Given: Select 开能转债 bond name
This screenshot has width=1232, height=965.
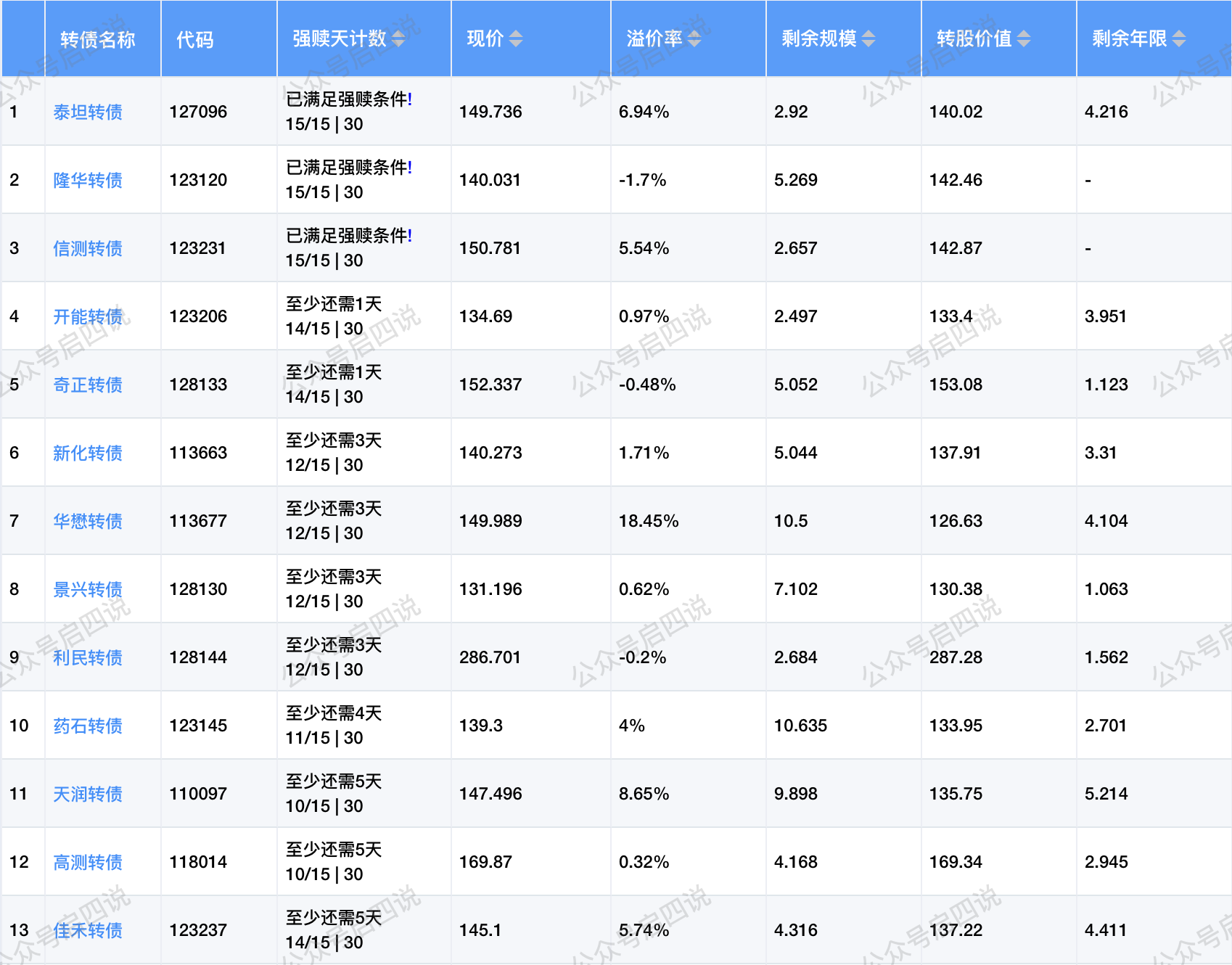Looking at the screenshot, I should [x=88, y=317].
